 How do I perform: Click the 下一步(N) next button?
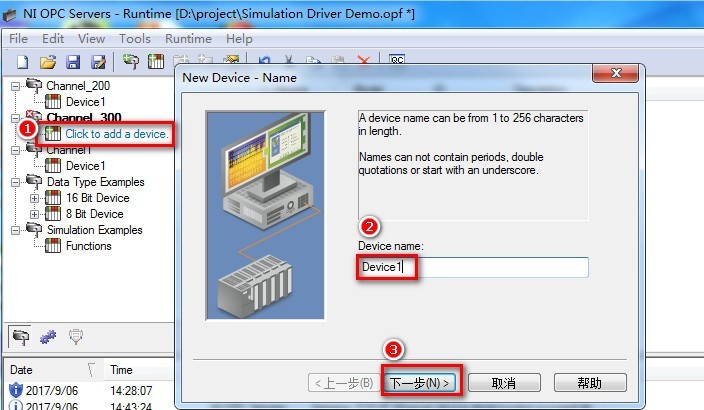click(420, 383)
